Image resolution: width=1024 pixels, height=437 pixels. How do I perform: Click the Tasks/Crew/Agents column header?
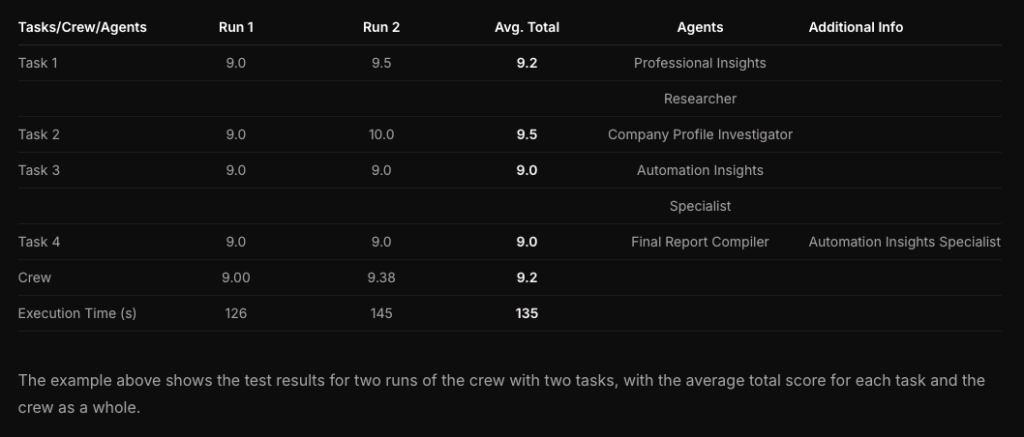[82, 27]
